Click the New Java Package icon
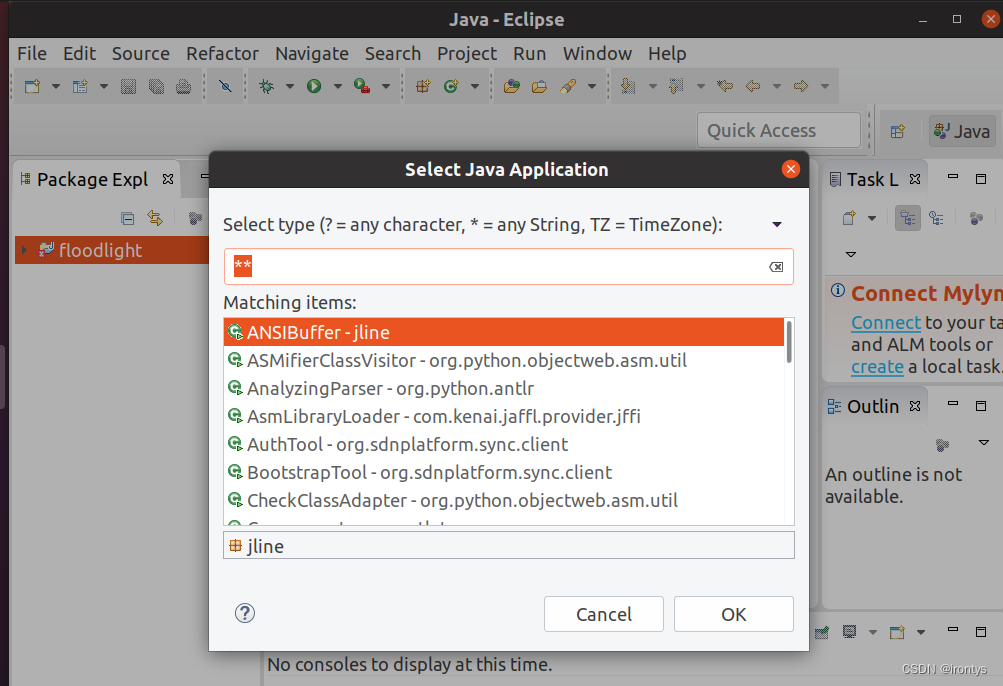Viewport: 1003px width, 686px height. coord(423,86)
